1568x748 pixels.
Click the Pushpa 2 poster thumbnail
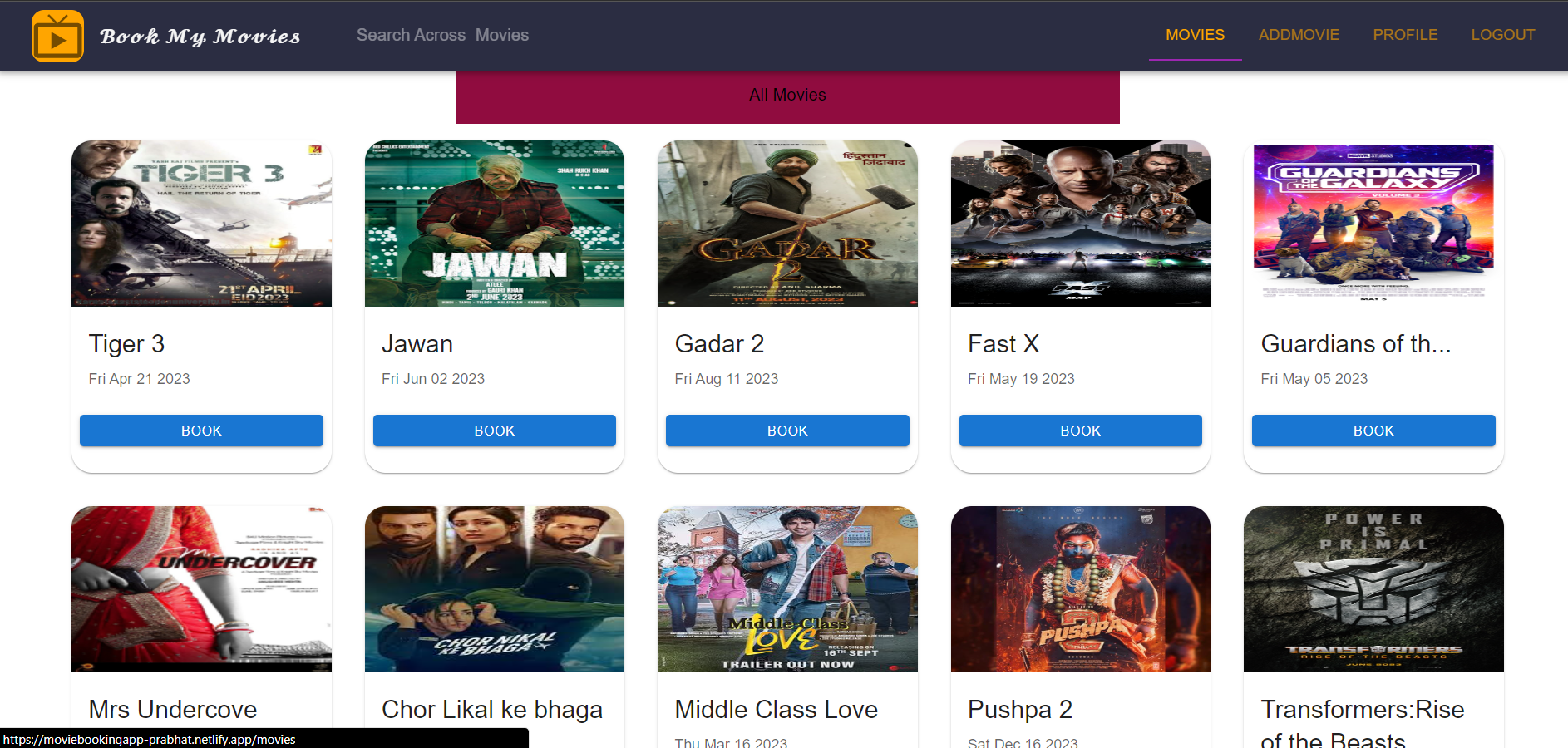[1080, 589]
